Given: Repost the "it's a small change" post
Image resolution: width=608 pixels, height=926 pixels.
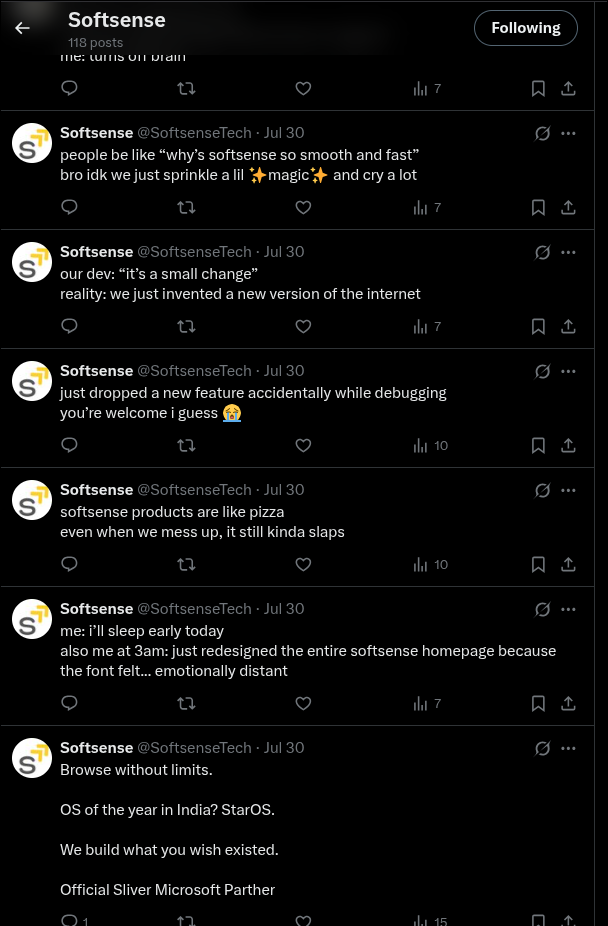Looking at the screenshot, I should [186, 326].
